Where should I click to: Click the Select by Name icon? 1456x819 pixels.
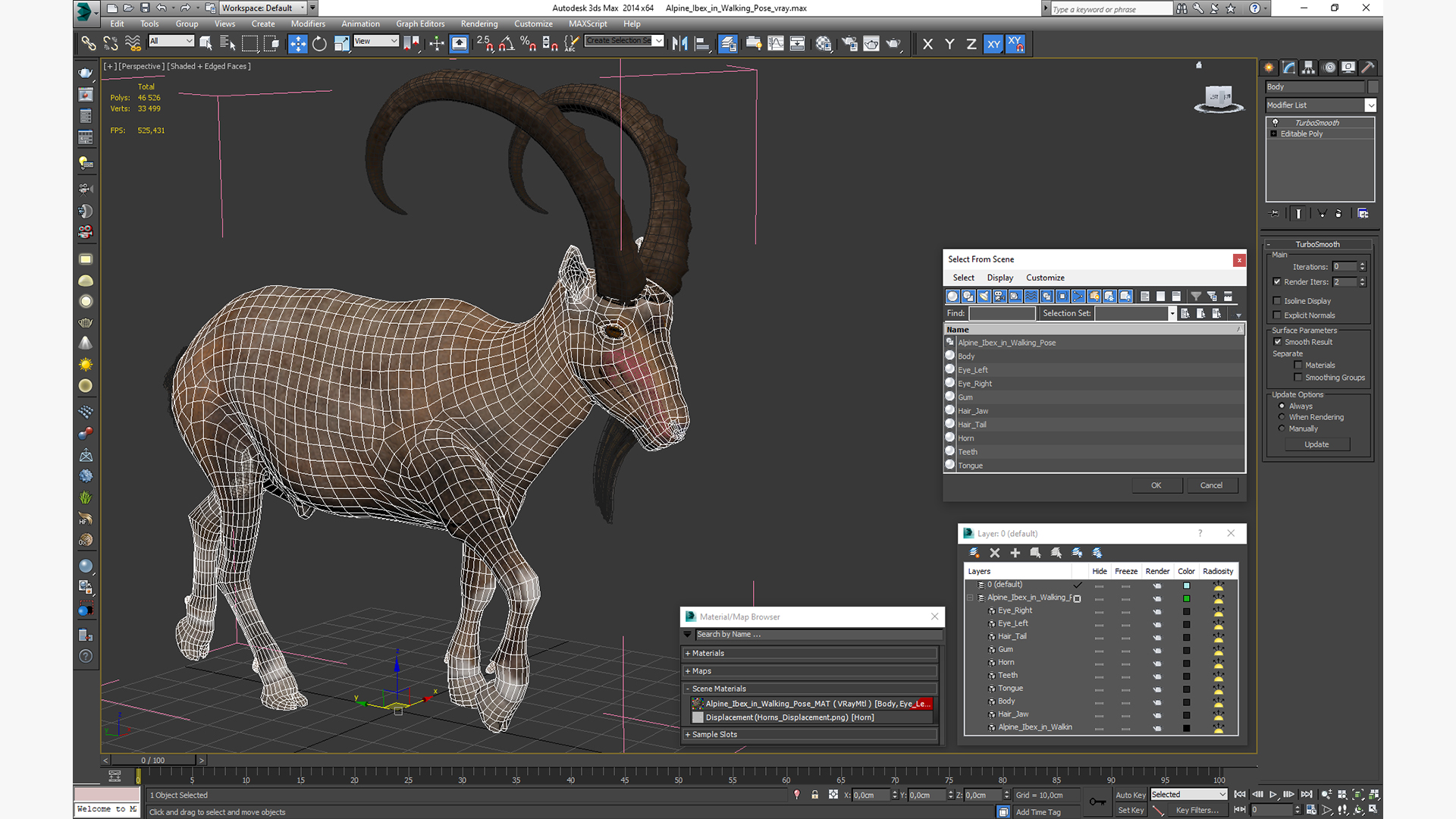227,44
